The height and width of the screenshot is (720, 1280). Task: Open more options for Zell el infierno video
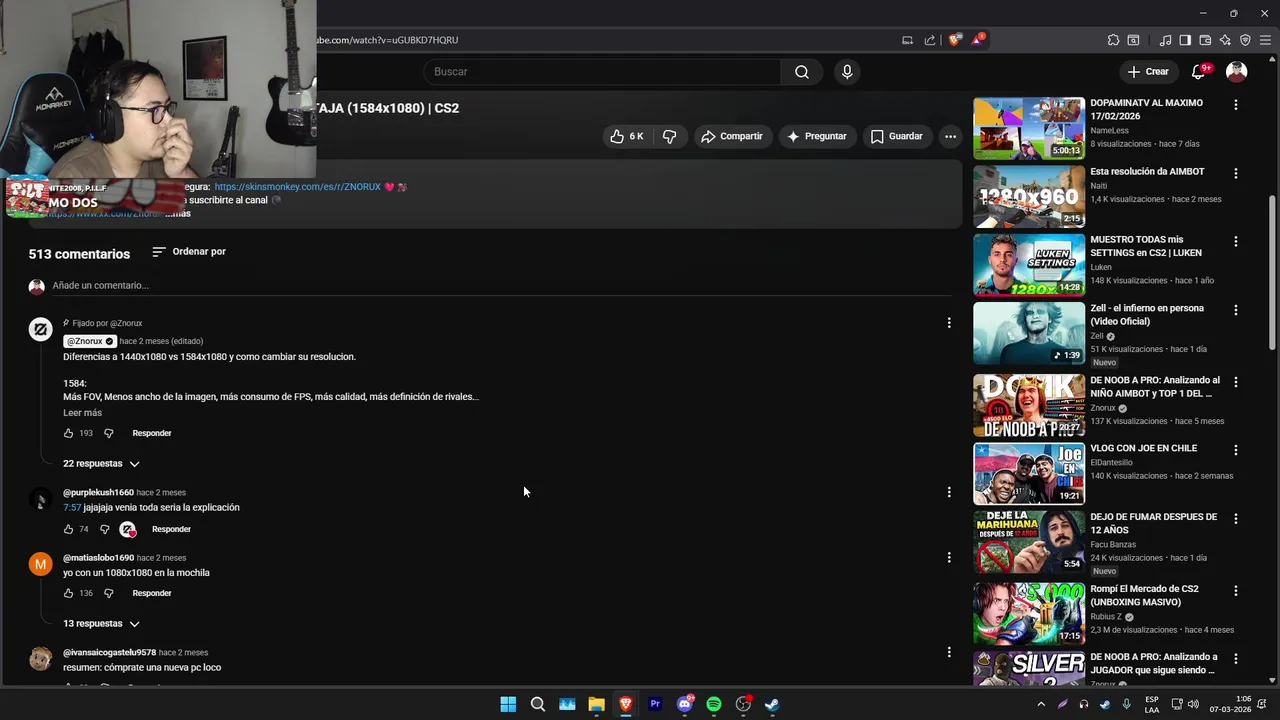coord(1236,310)
